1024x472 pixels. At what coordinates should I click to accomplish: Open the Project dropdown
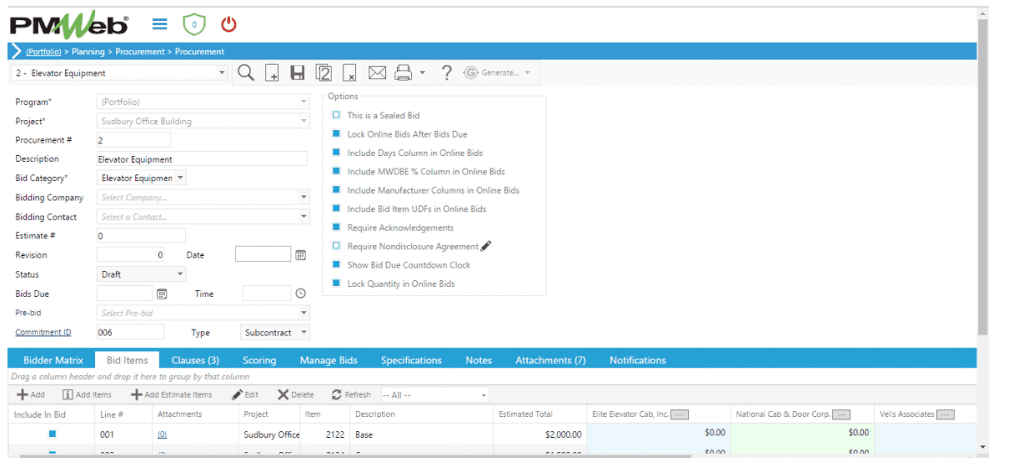click(x=303, y=121)
